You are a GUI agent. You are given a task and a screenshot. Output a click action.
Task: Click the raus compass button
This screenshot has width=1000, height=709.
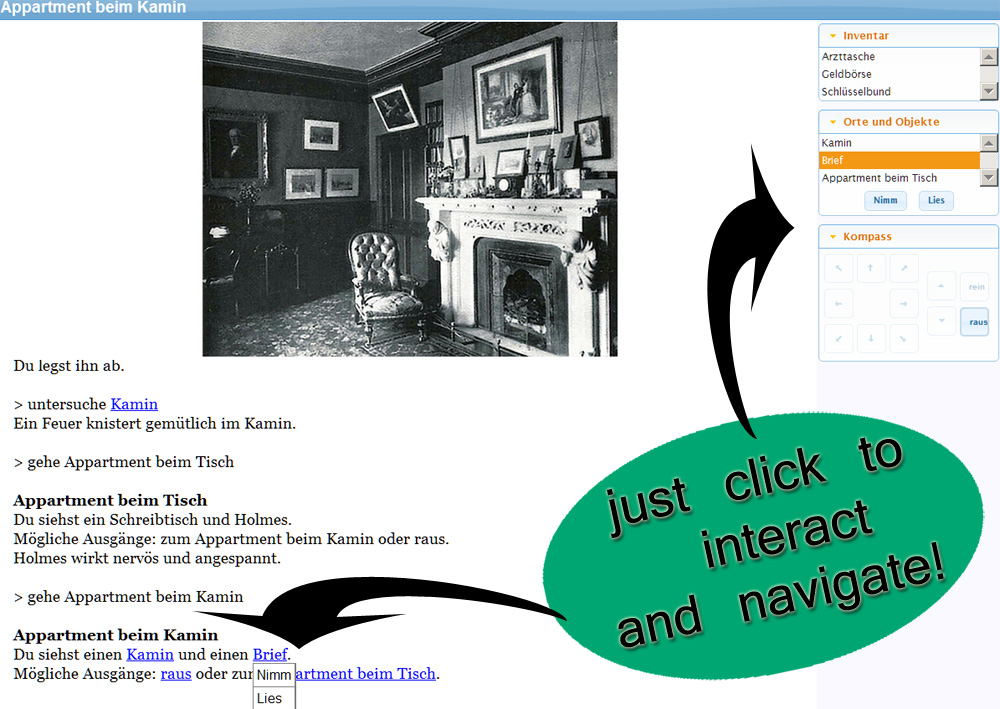click(975, 322)
